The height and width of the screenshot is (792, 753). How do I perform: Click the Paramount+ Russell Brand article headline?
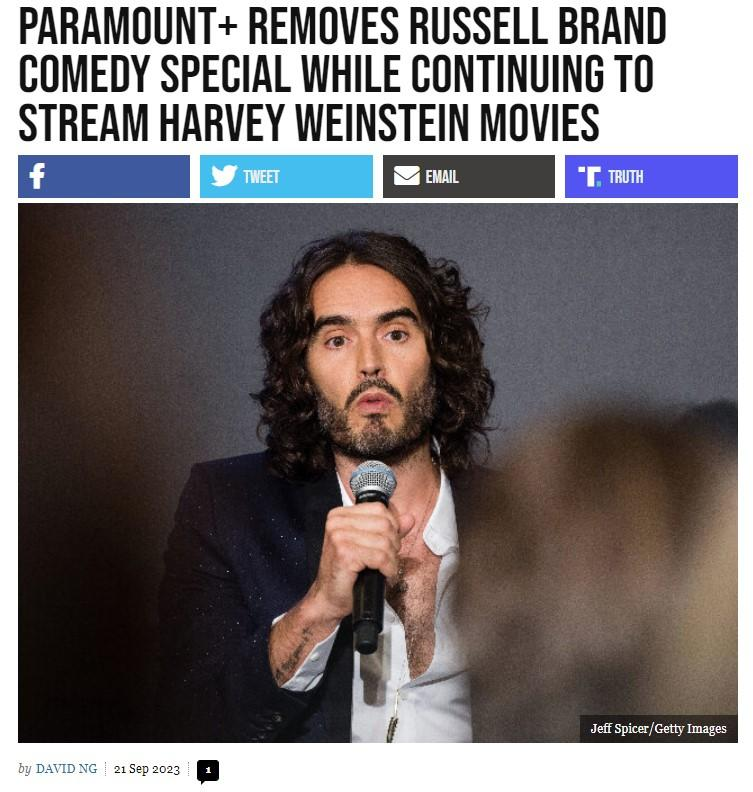[342, 74]
